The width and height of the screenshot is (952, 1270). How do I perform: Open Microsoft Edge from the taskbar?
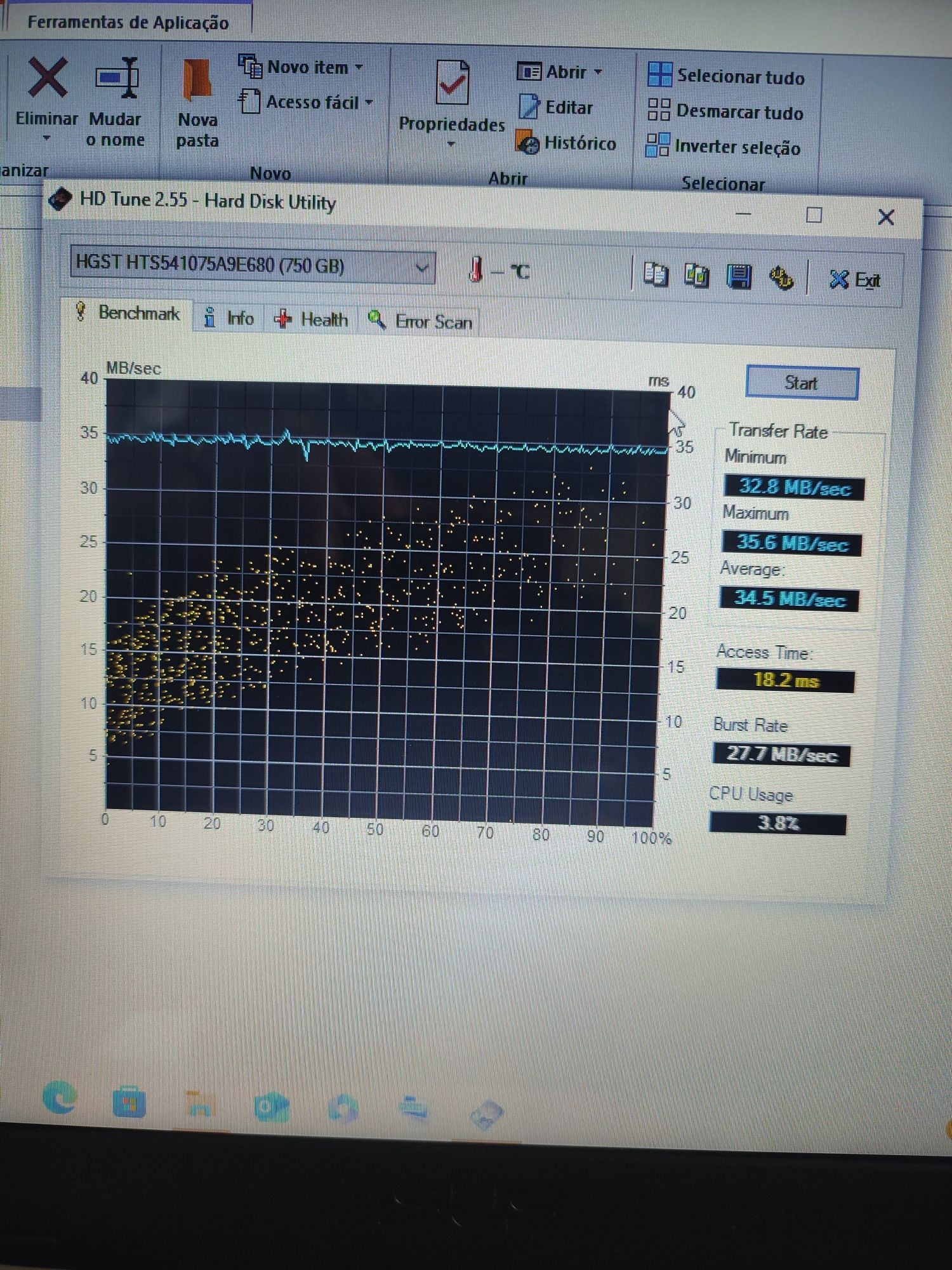(x=60, y=1097)
